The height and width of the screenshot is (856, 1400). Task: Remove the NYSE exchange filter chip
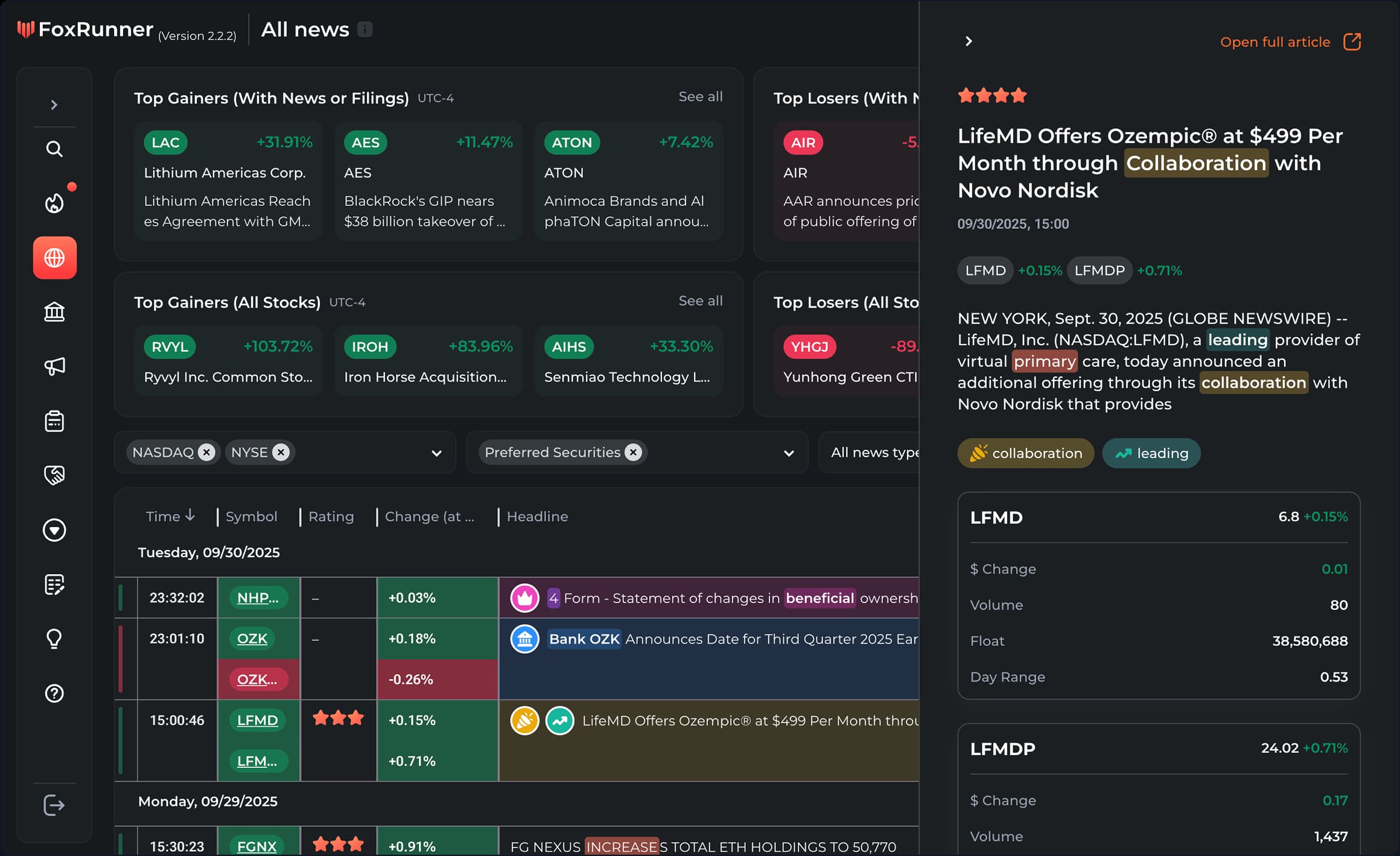coord(281,452)
